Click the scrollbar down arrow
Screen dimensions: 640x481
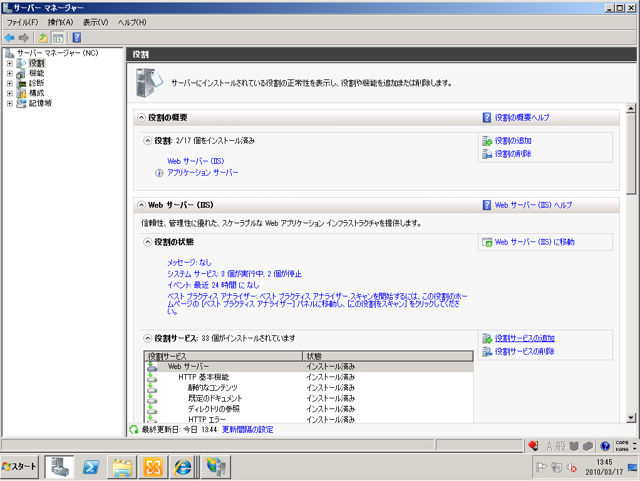pyautogui.click(x=631, y=418)
